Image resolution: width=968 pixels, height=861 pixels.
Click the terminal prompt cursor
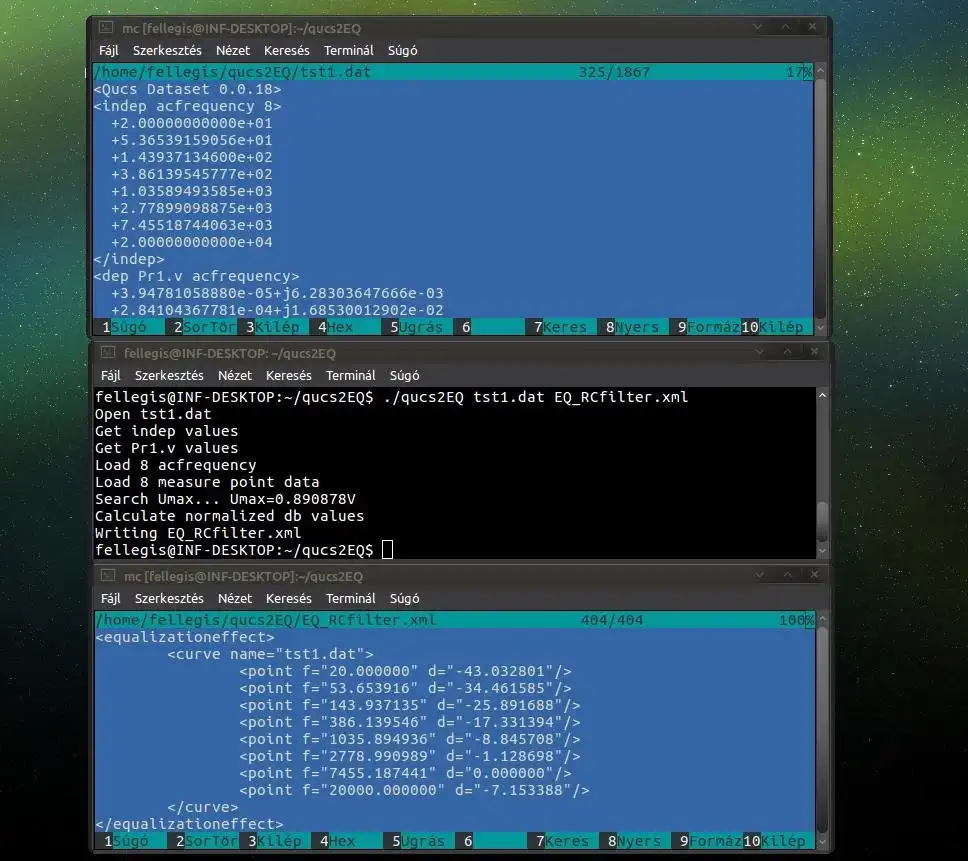pyautogui.click(x=388, y=550)
